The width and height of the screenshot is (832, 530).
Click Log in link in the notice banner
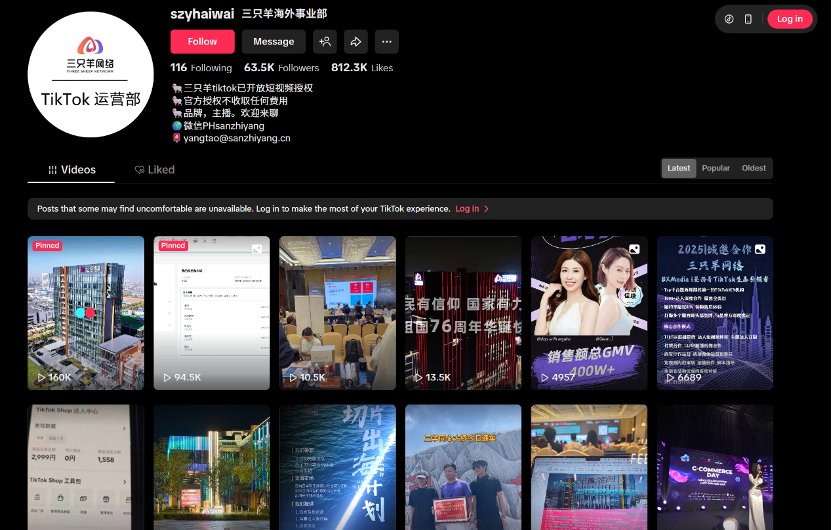pos(467,209)
